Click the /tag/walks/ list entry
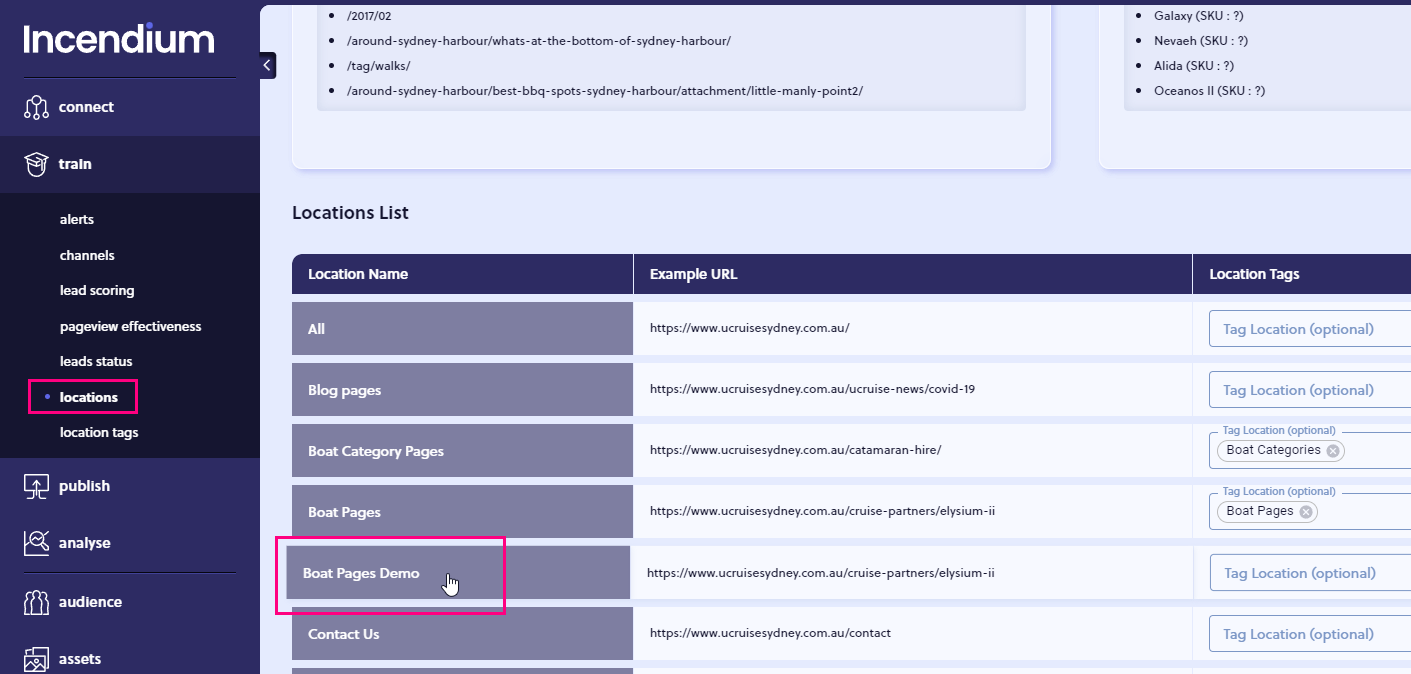Viewport: 1411px width, 674px height. click(379, 66)
